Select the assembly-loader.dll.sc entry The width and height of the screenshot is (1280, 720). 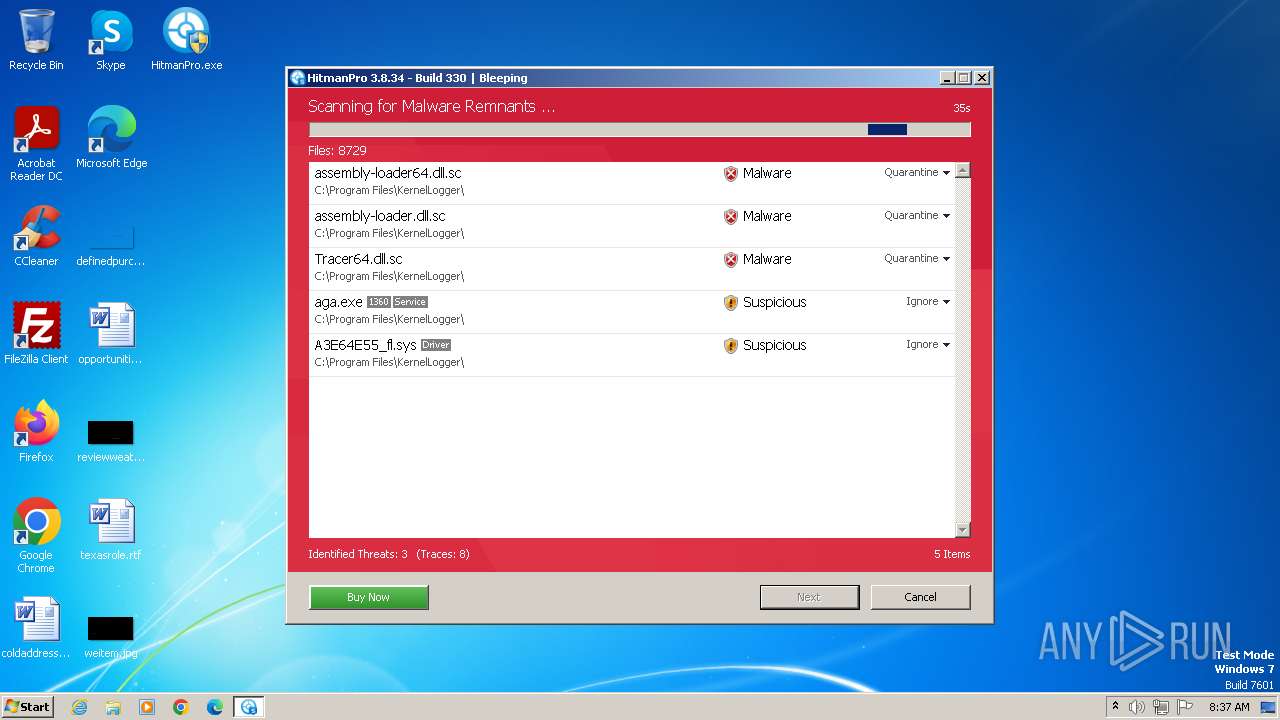pyautogui.click(x=632, y=226)
